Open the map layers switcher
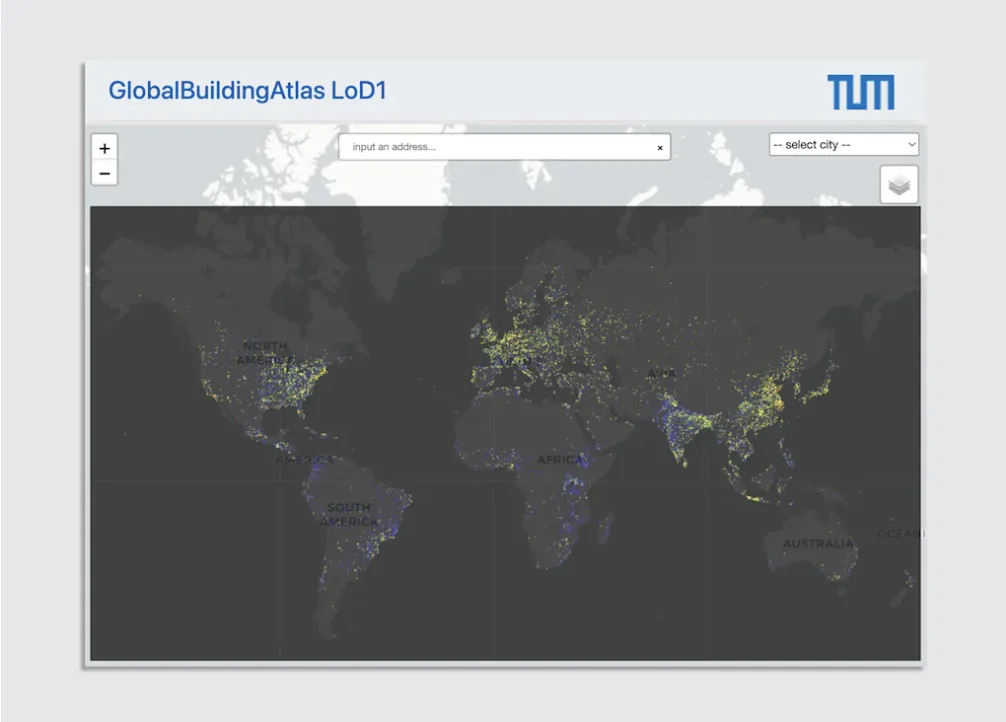1006x722 pixels. pos(898,185)
